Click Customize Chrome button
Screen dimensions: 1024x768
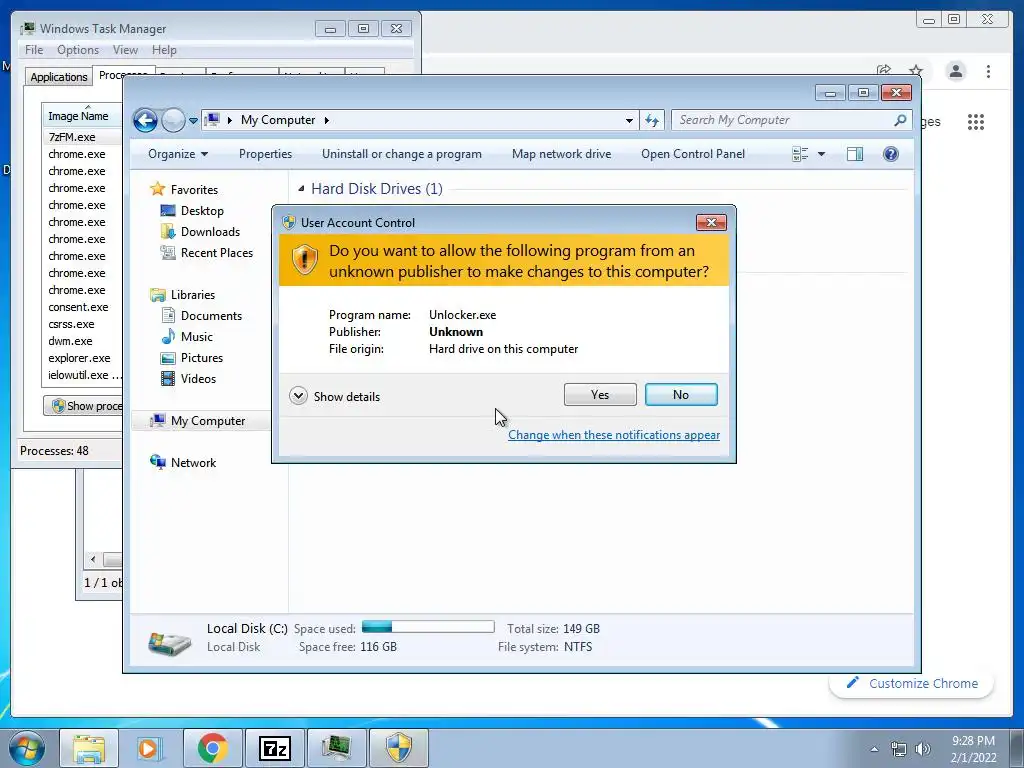[912, 683]
